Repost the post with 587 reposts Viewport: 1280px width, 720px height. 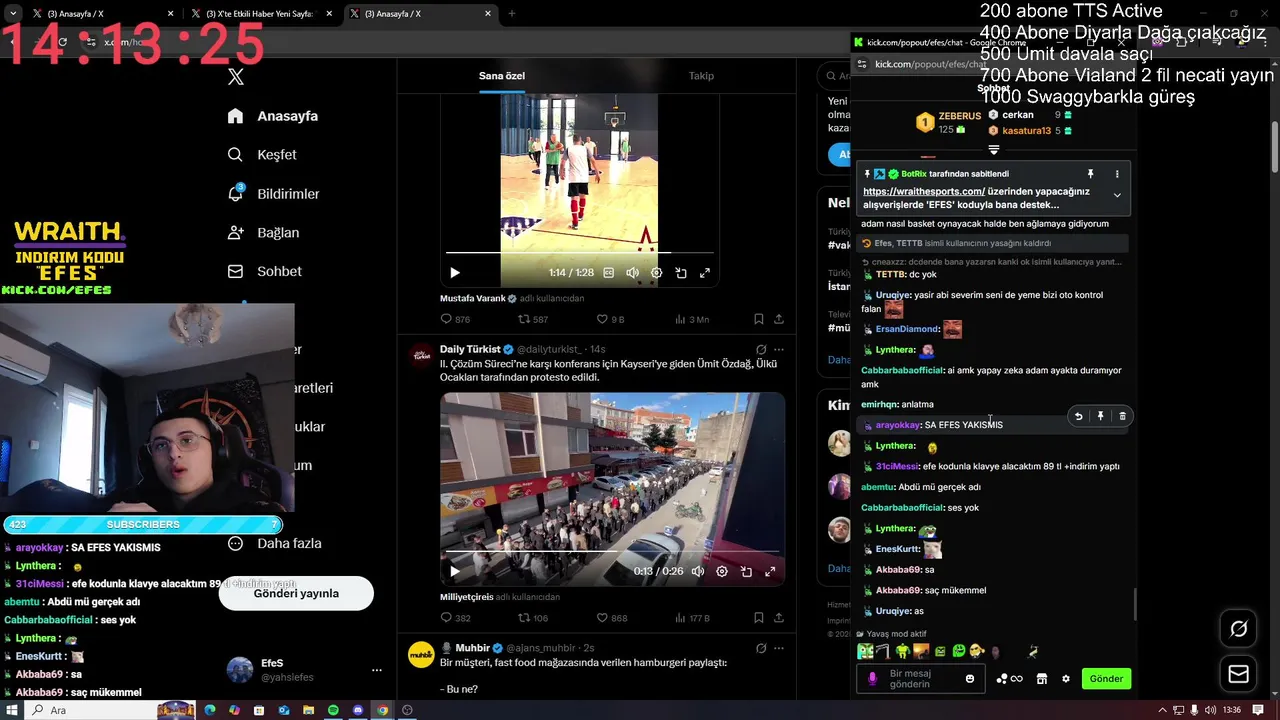click(533, 319)
